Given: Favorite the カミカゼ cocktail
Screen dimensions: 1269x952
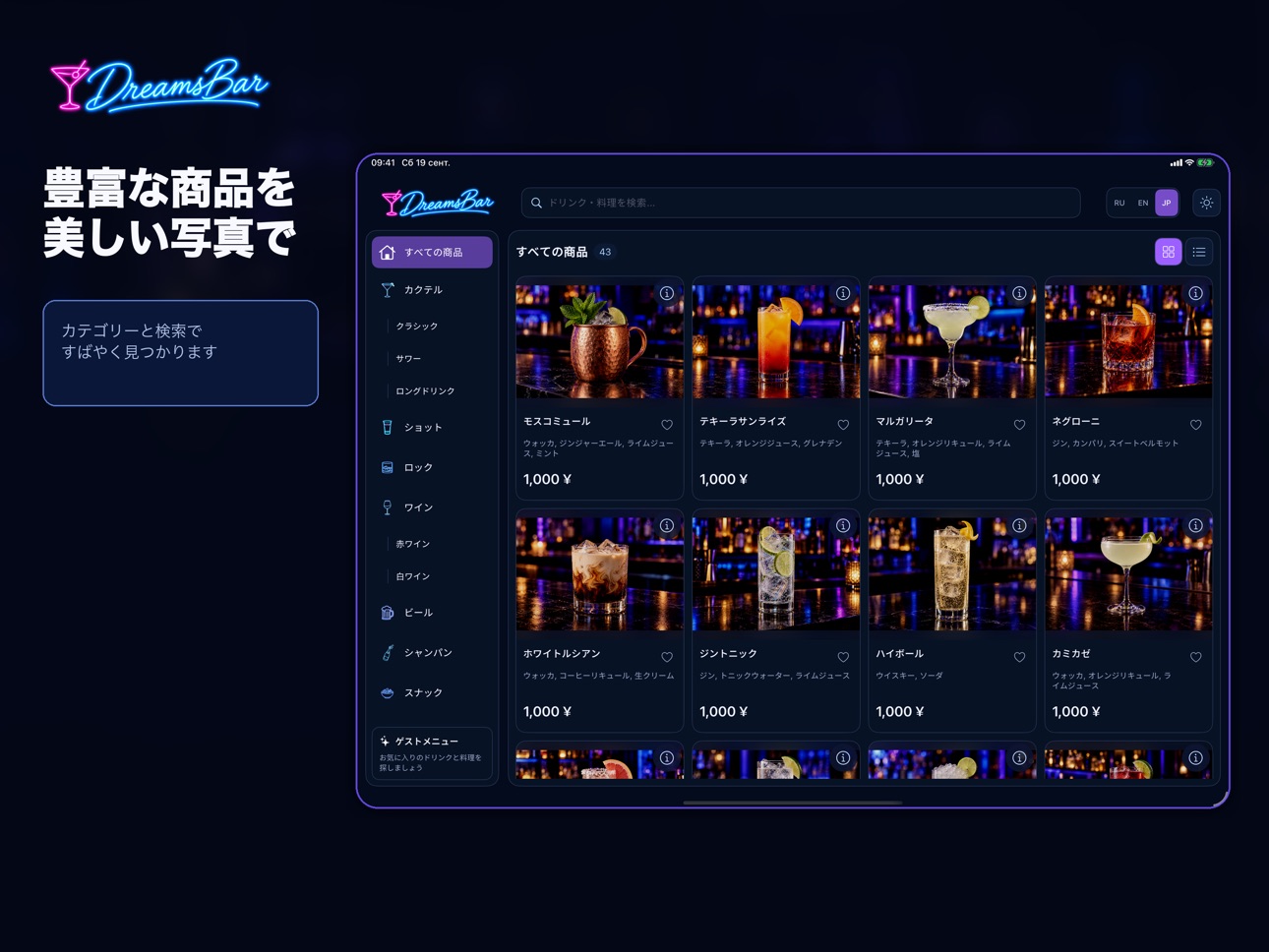Looking at the screenshot, I should click(x=1195, y=657).
